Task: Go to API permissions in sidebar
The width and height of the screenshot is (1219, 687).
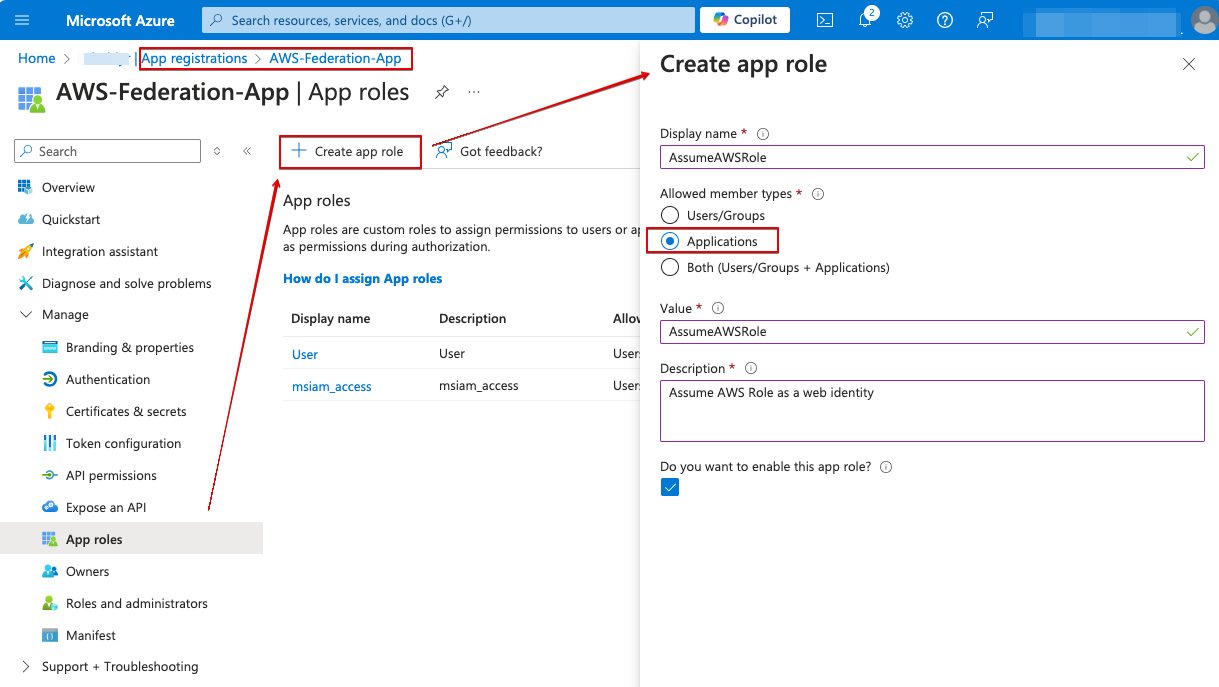Action: pyautogui.click(x=111, y=475)
